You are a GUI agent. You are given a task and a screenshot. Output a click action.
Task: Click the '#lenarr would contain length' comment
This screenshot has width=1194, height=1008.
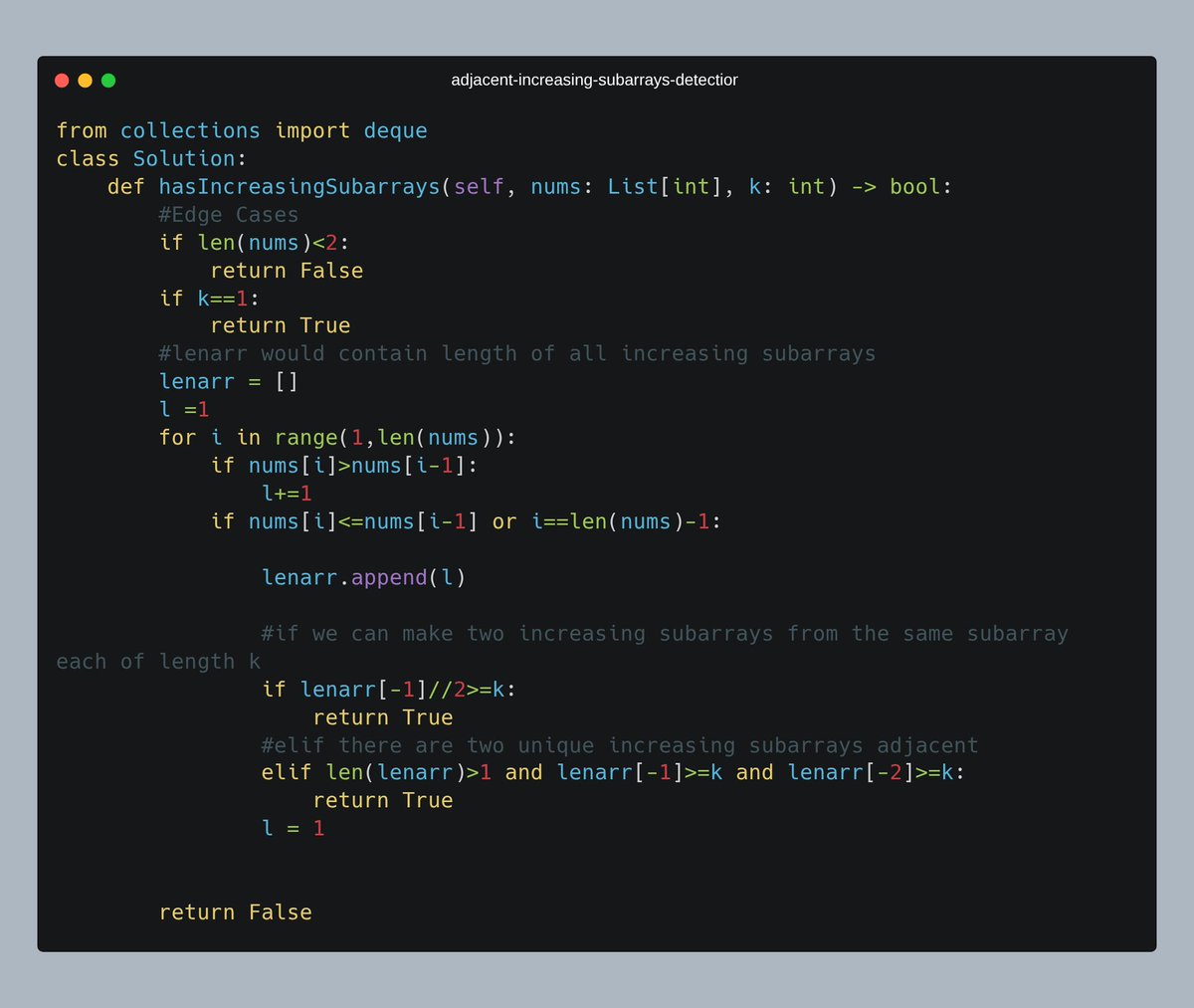coord(517,353)
